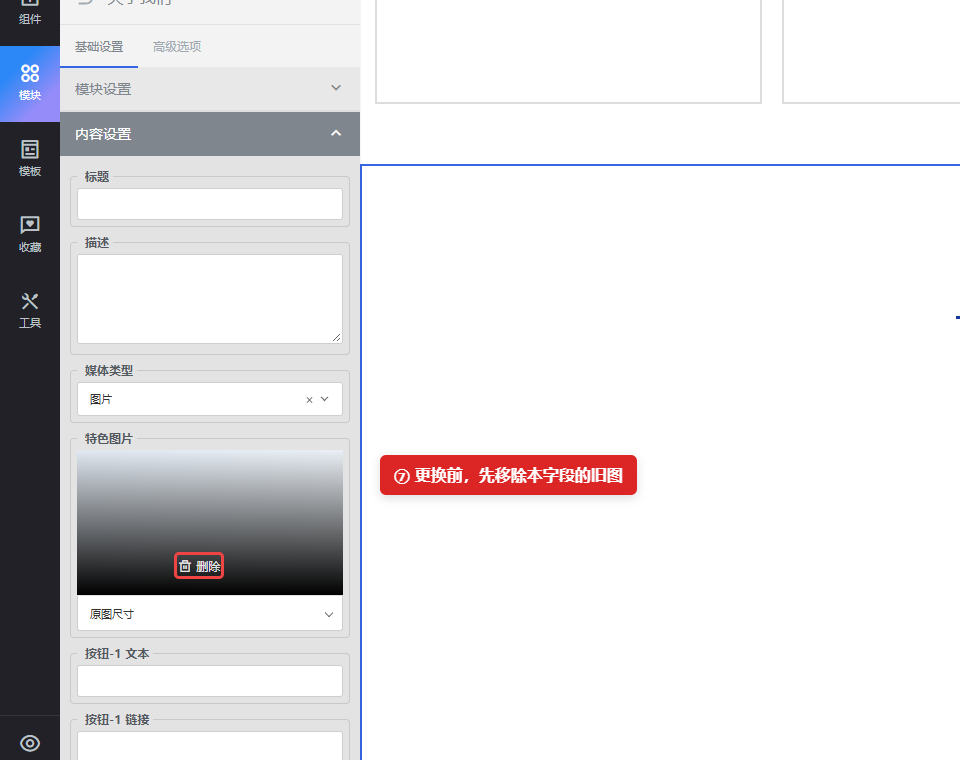
Task: Select the 模块 sidebar icon
Action: click(29, 83)
